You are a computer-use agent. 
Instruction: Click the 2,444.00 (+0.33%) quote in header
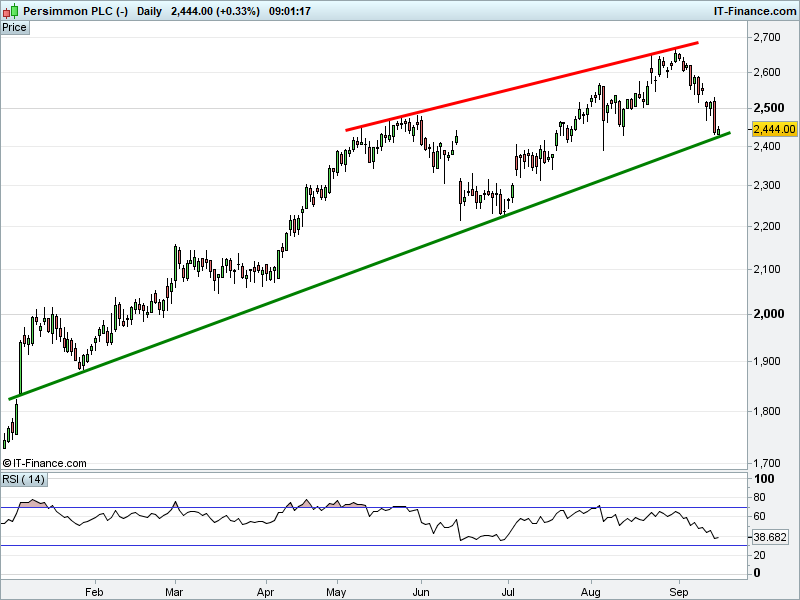[x=215, y=11]
